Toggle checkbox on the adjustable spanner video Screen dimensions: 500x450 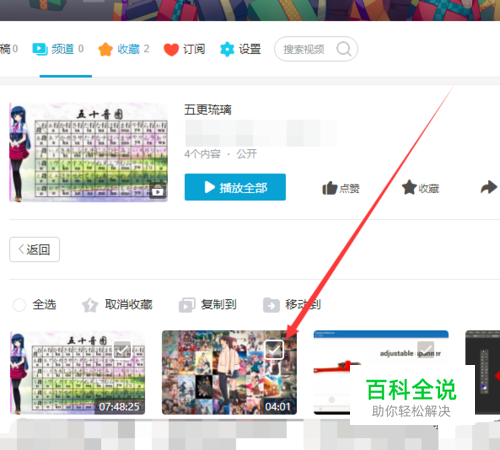point(426,349)
